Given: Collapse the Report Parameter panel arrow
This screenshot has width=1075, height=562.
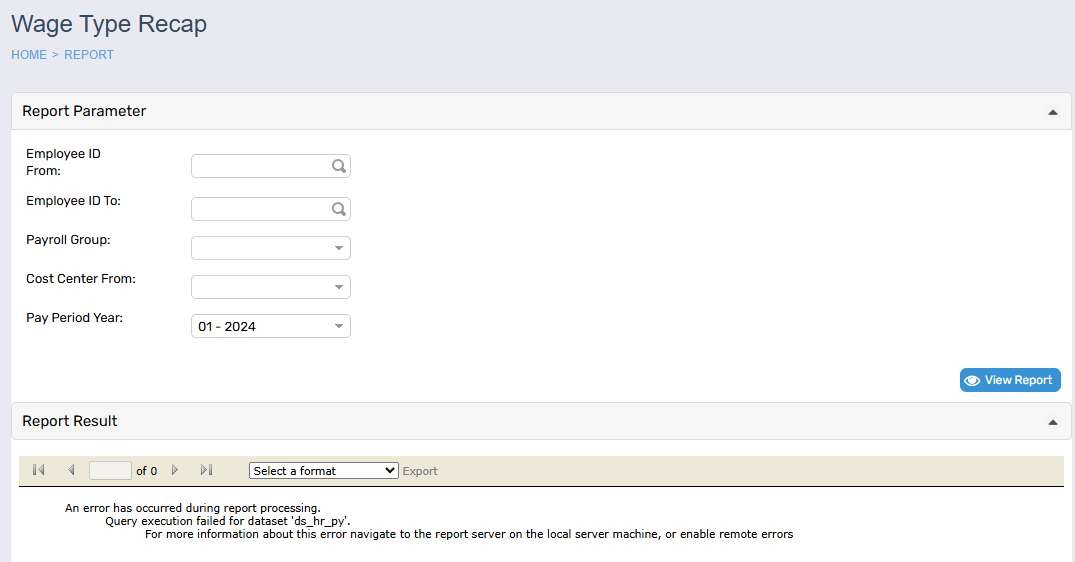Looking at the screenshot, I should pos(1052,112).
